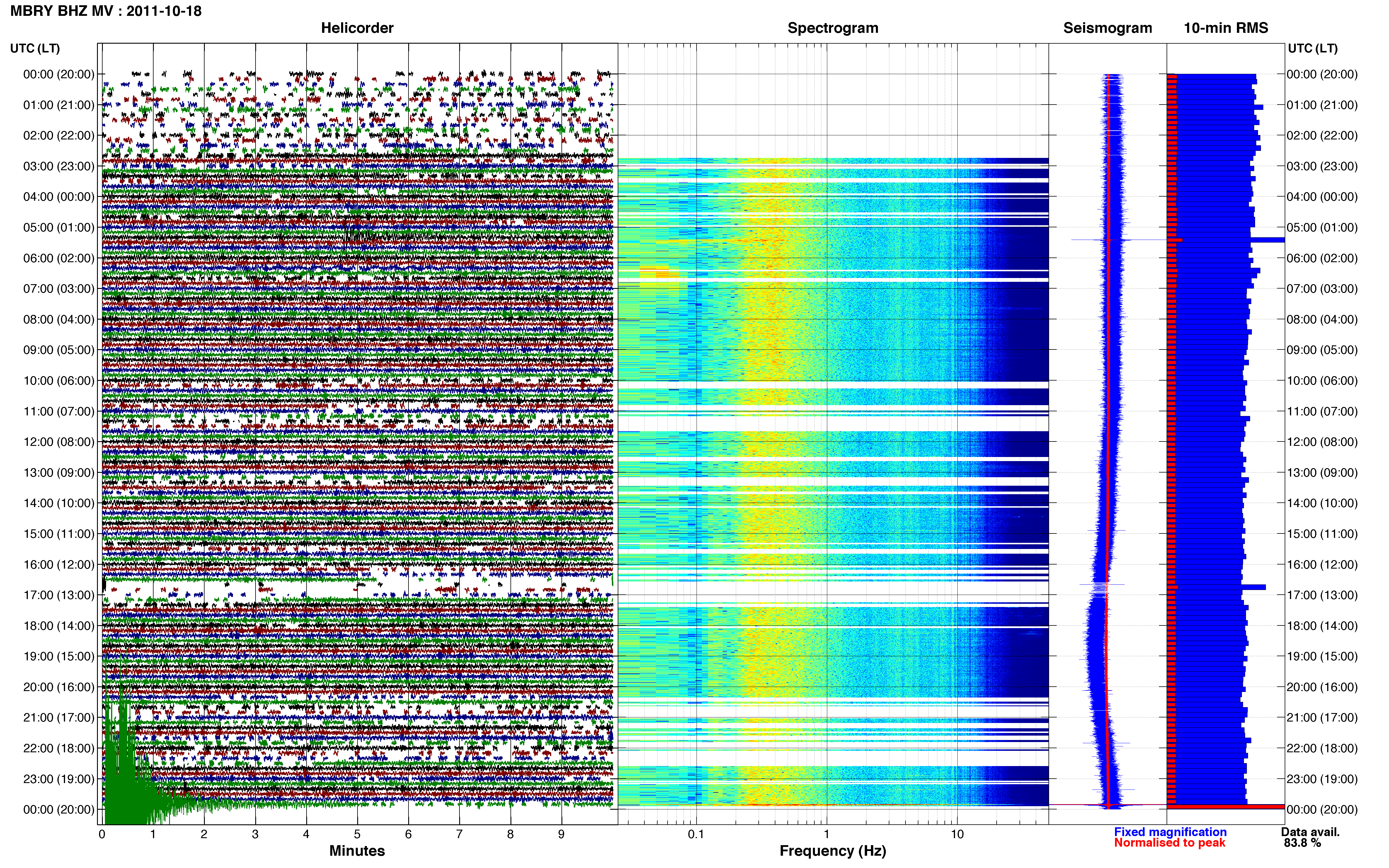Click the right 'UTC (LT)' axis label
This screenshot has height=868, width=1389.
pos(1313,48)
